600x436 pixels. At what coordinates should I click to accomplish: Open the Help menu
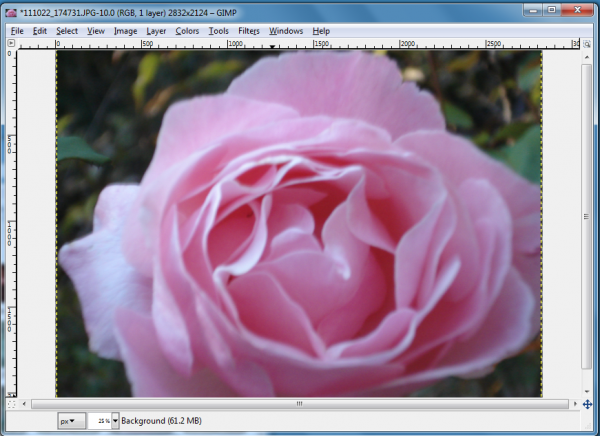(321, 31)
